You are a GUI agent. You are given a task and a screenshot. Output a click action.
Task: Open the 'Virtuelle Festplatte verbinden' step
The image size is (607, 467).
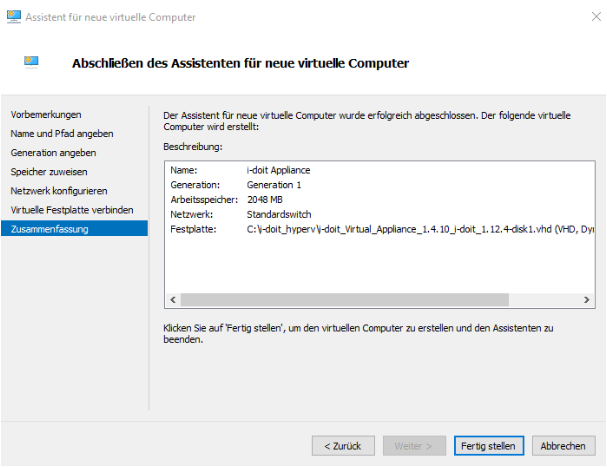72,210
